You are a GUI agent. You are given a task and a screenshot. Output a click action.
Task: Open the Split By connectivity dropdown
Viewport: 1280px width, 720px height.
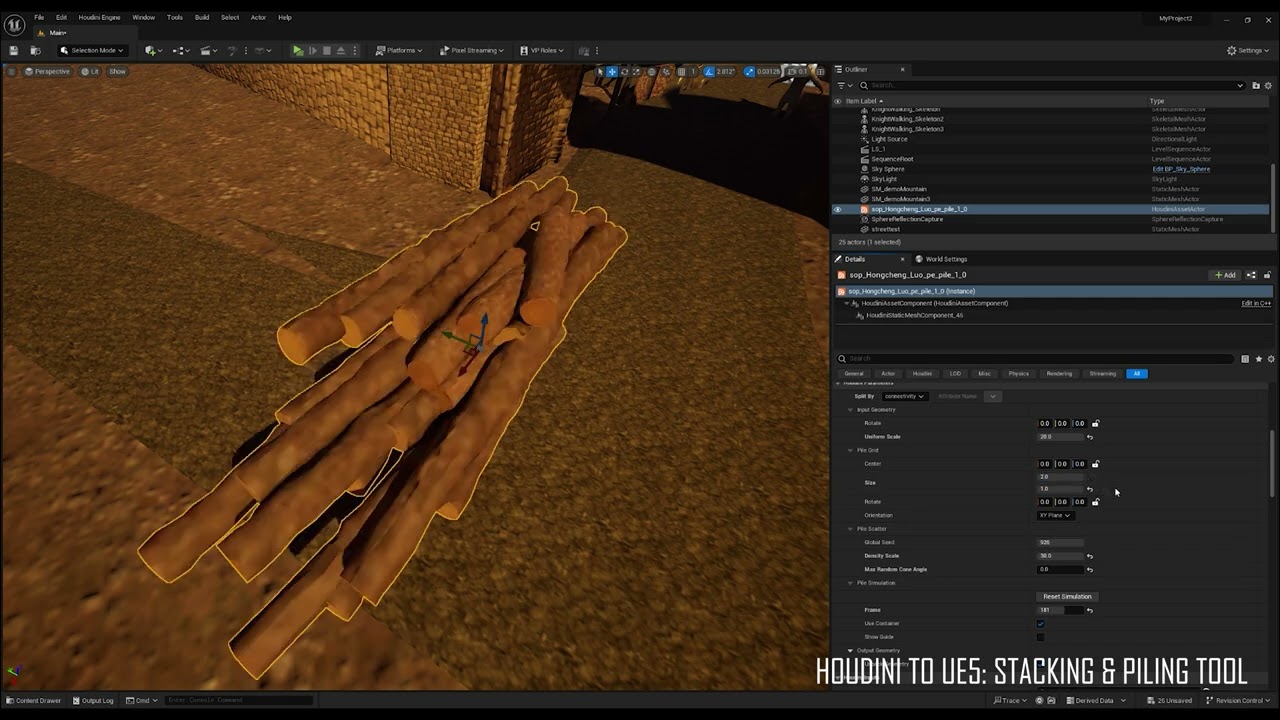pyautogui.click(x=904, y=396)
